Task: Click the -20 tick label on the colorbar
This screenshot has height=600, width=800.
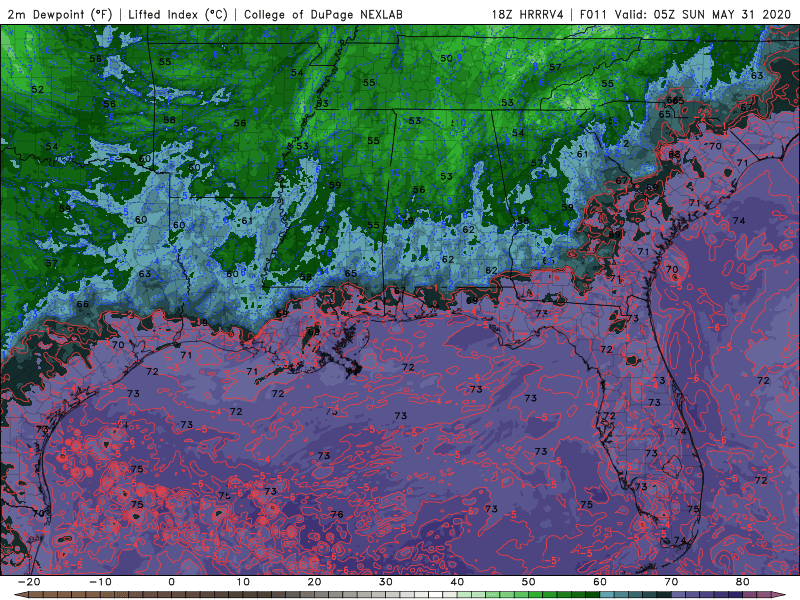Action: pyautogui.click(x=29, y=582)
